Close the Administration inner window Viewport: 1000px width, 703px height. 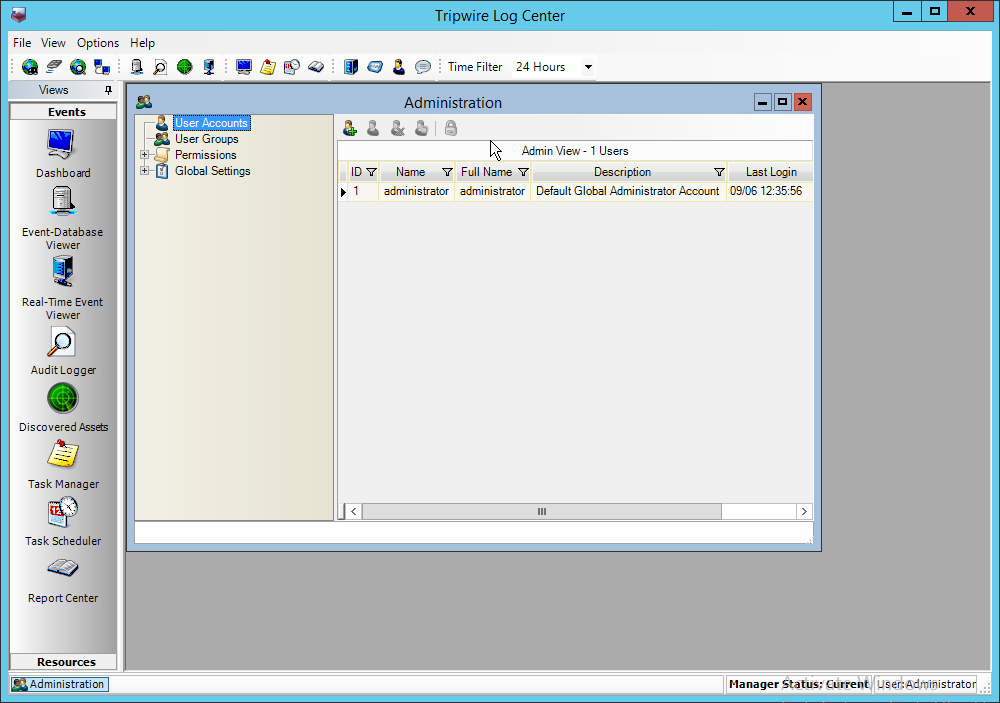tap(802, 102)
